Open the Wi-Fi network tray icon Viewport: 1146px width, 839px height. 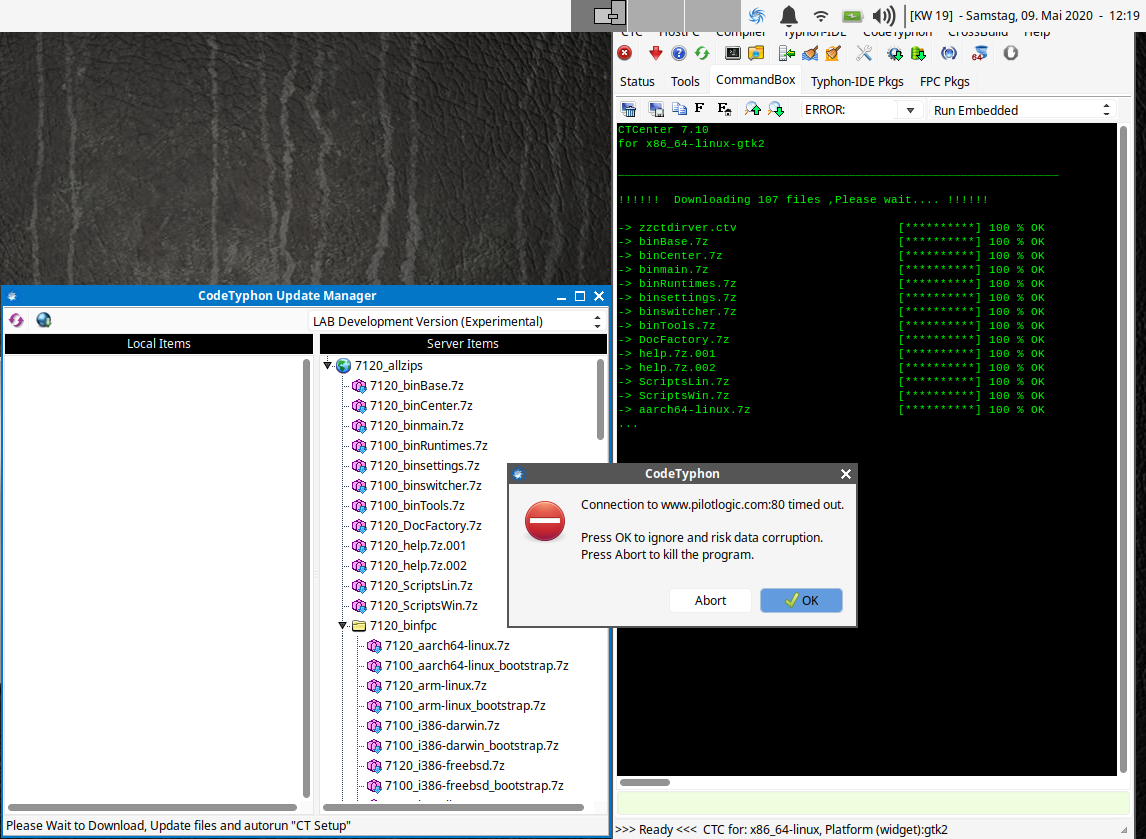(821, 15)
